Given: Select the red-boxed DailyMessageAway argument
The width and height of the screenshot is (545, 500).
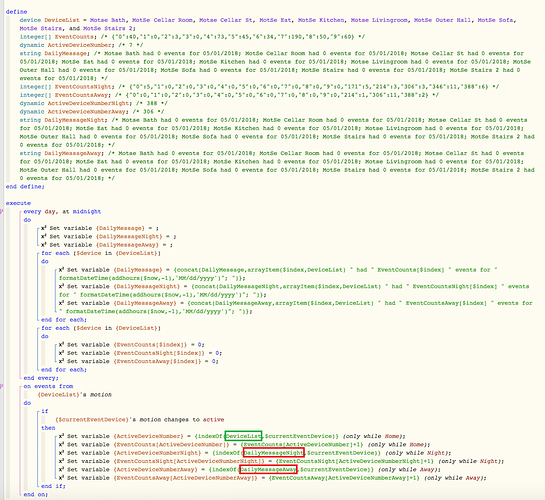Looking at the screenshot, I should [268, 469].
